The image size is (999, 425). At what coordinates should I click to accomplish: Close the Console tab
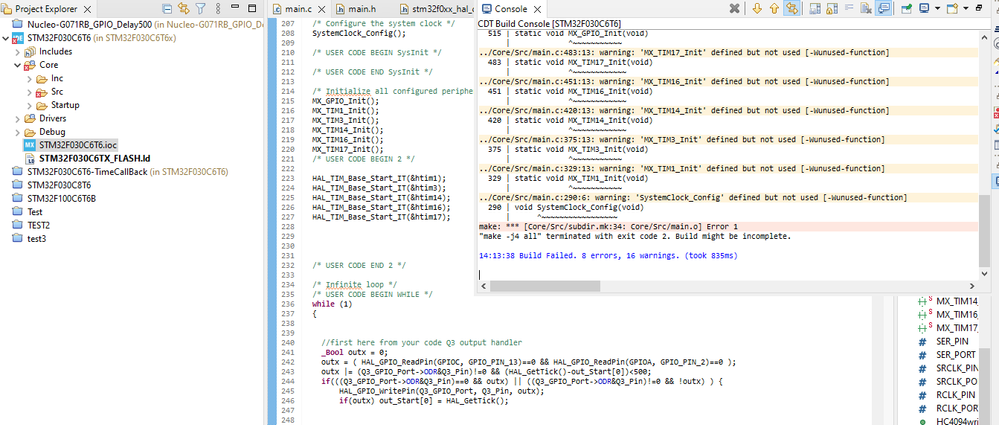536,9
